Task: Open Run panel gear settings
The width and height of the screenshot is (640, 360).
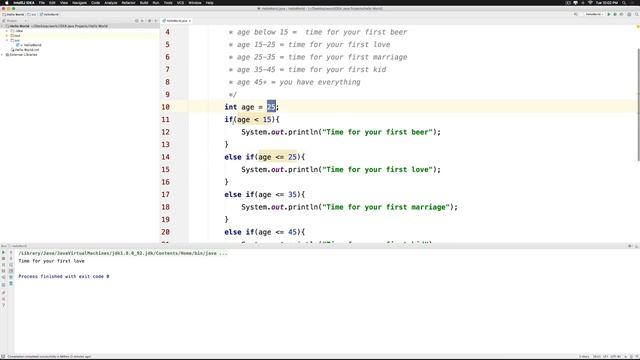Action: point(630,246)
